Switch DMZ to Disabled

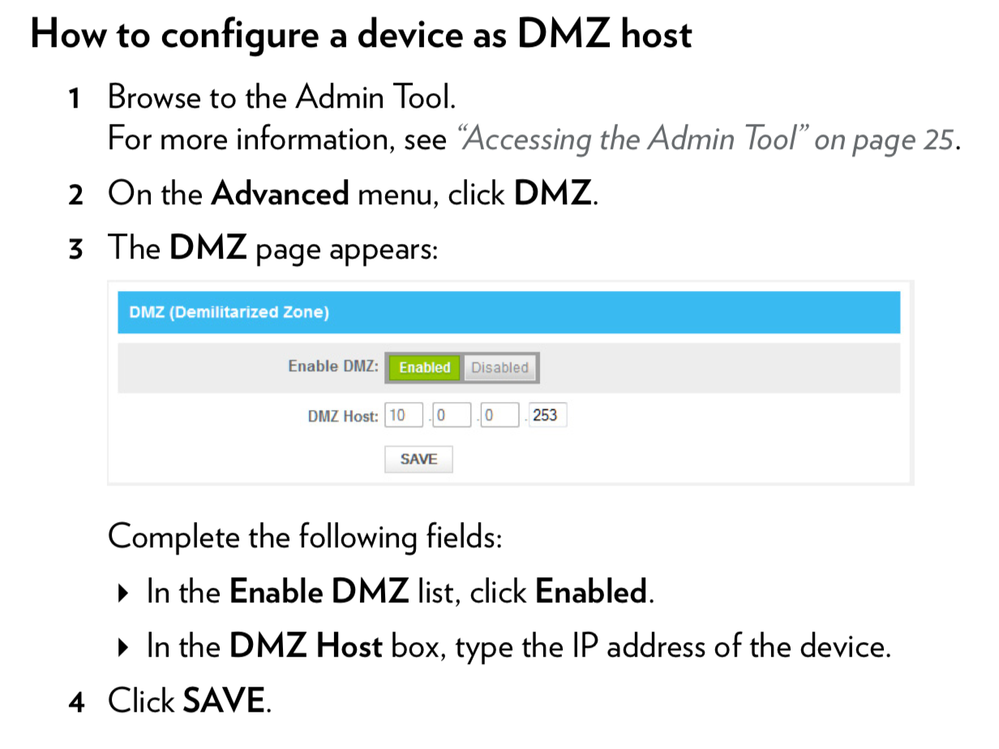(x=499, y=368)
